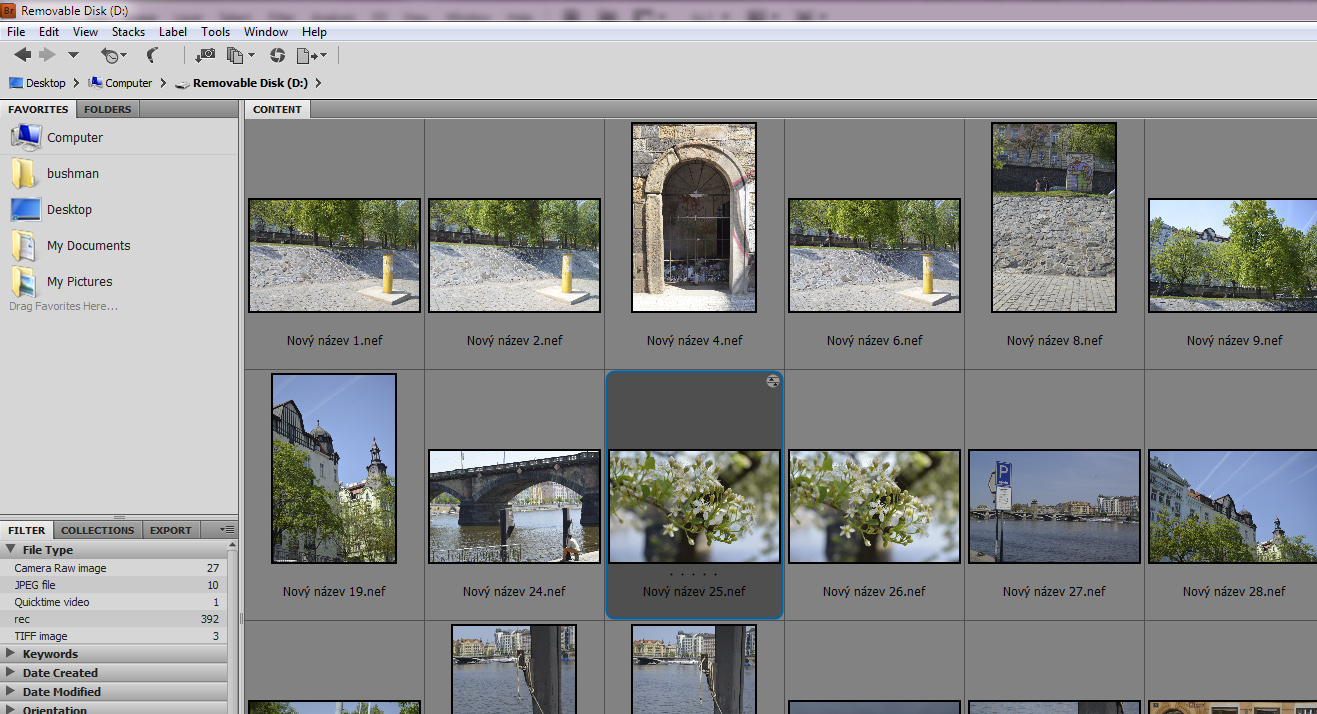
Task: Click the Br Bridge application icon
Action: 8,11
